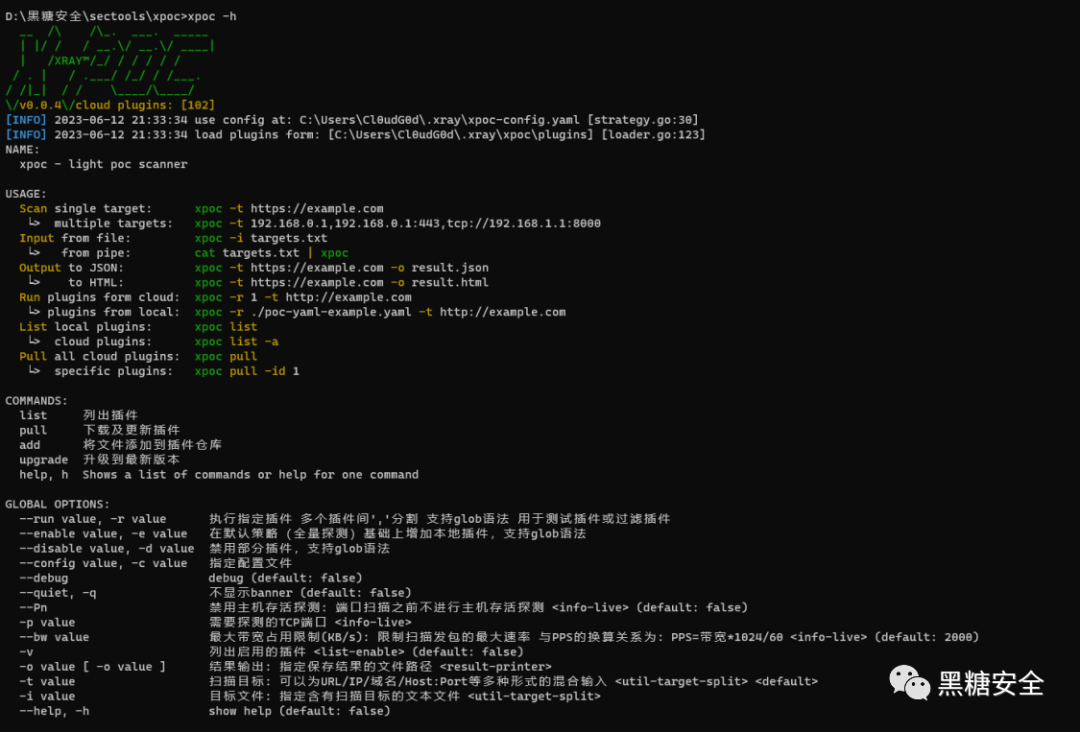This screenshot has width=1080, height=732.
Task: Select the targets '192.168.0.1,192.168.0.1:443,tcp://192.168.1.1:8000'
Action: click(x=425, y=223)
